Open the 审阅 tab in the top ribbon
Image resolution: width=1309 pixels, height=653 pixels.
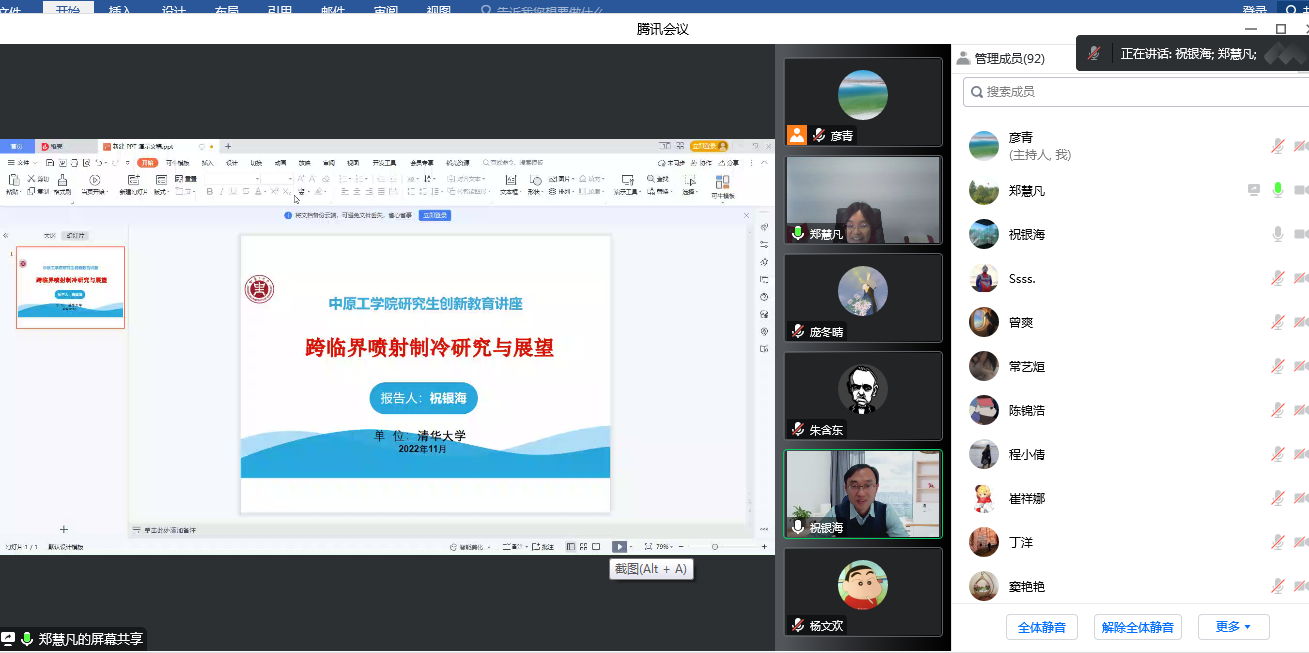click(385, 7)
